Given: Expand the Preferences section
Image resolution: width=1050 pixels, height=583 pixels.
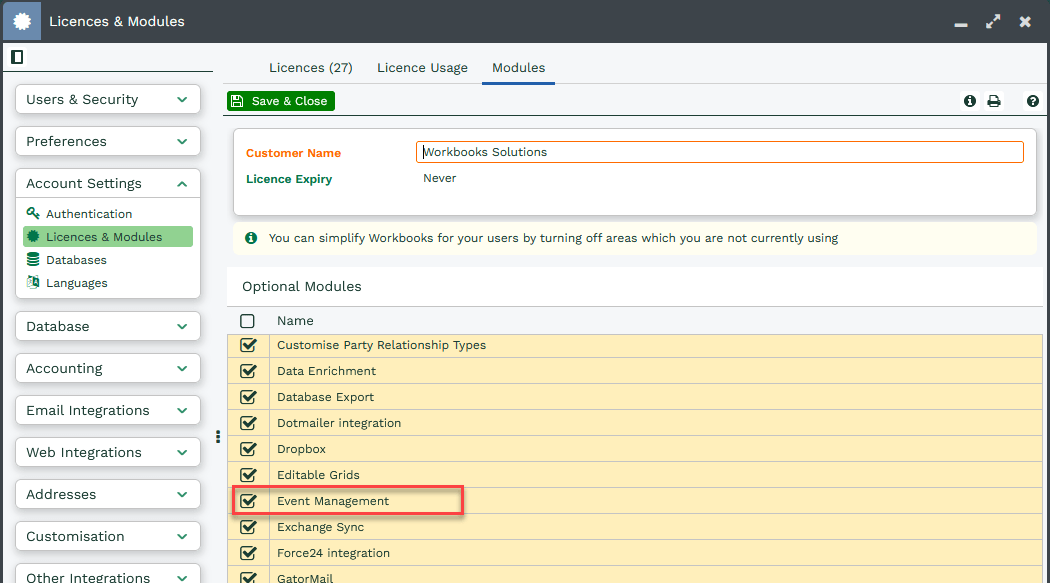Looking at the screenshot, I should 108,141.
